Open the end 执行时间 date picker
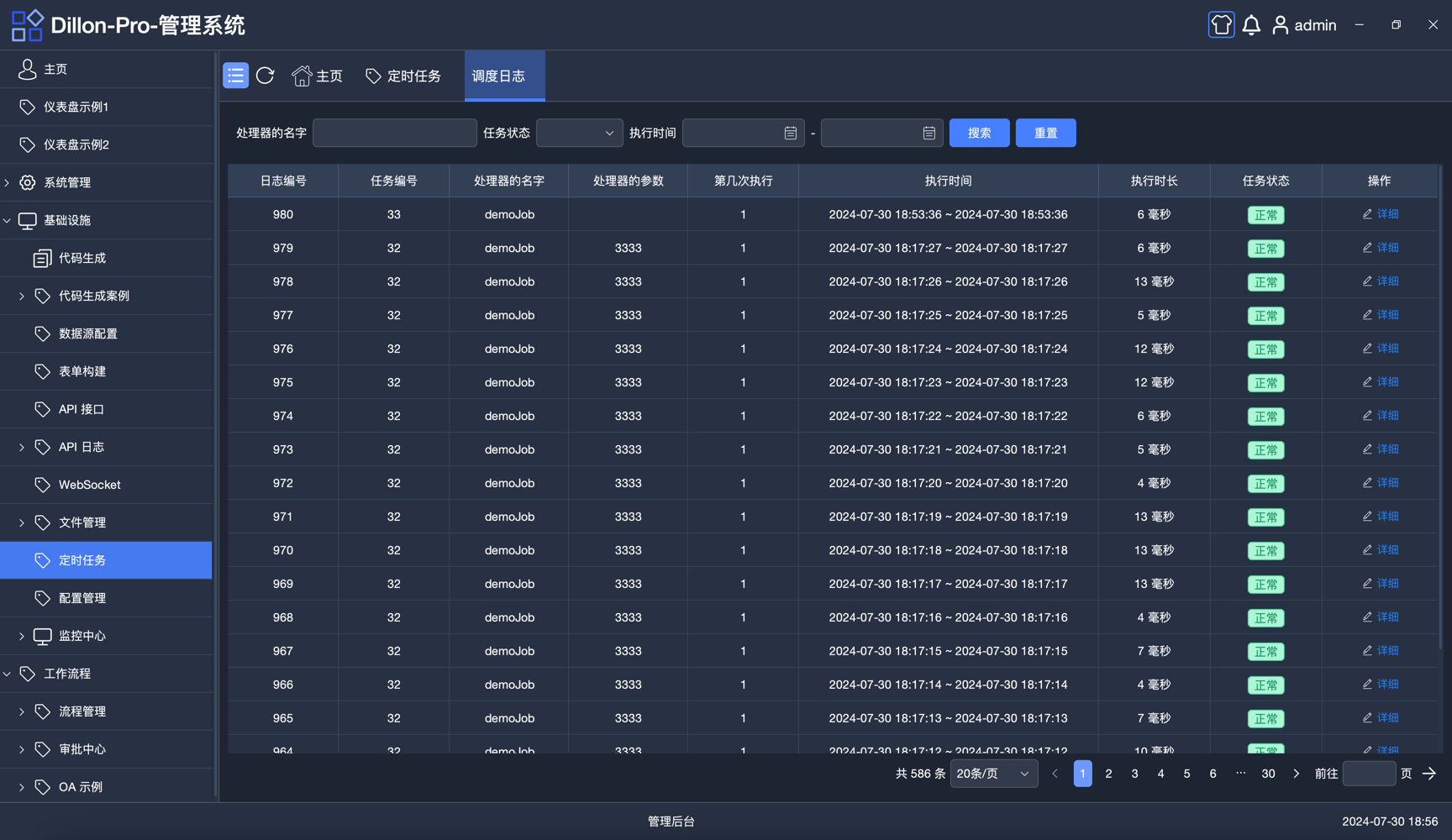Viewport: 1452px width, 840px height. tap(881, 133)
